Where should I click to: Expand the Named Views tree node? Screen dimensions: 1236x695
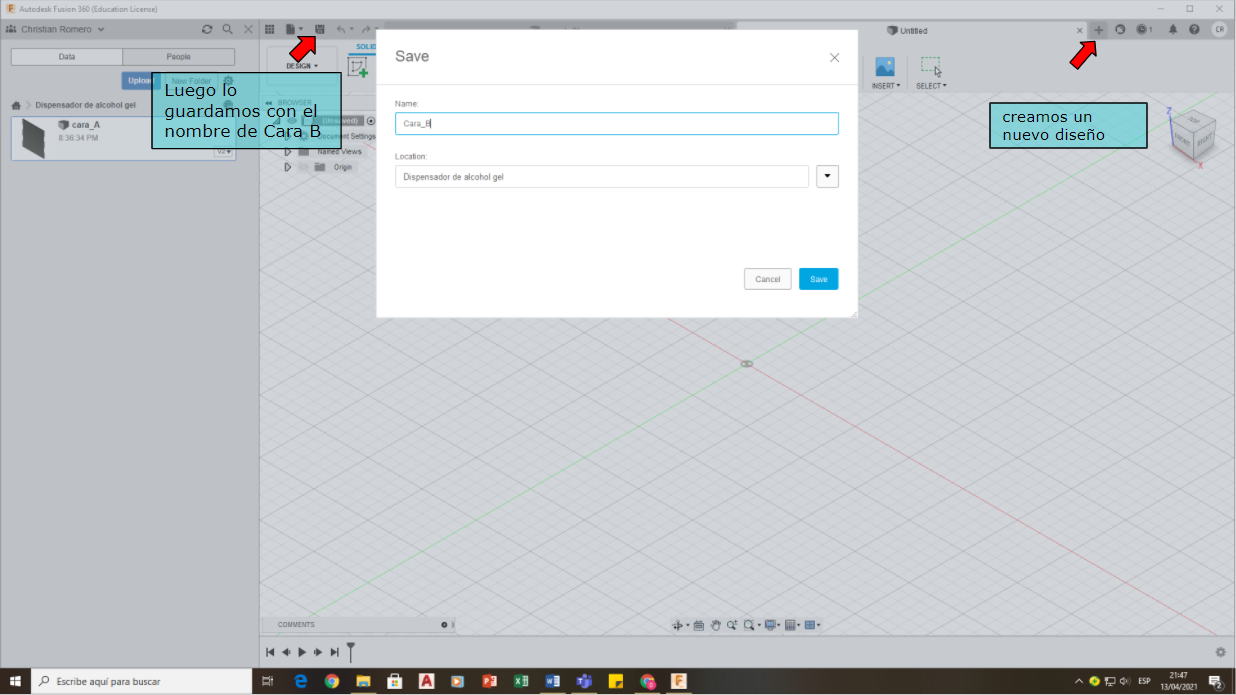click(x=287, y=152)
